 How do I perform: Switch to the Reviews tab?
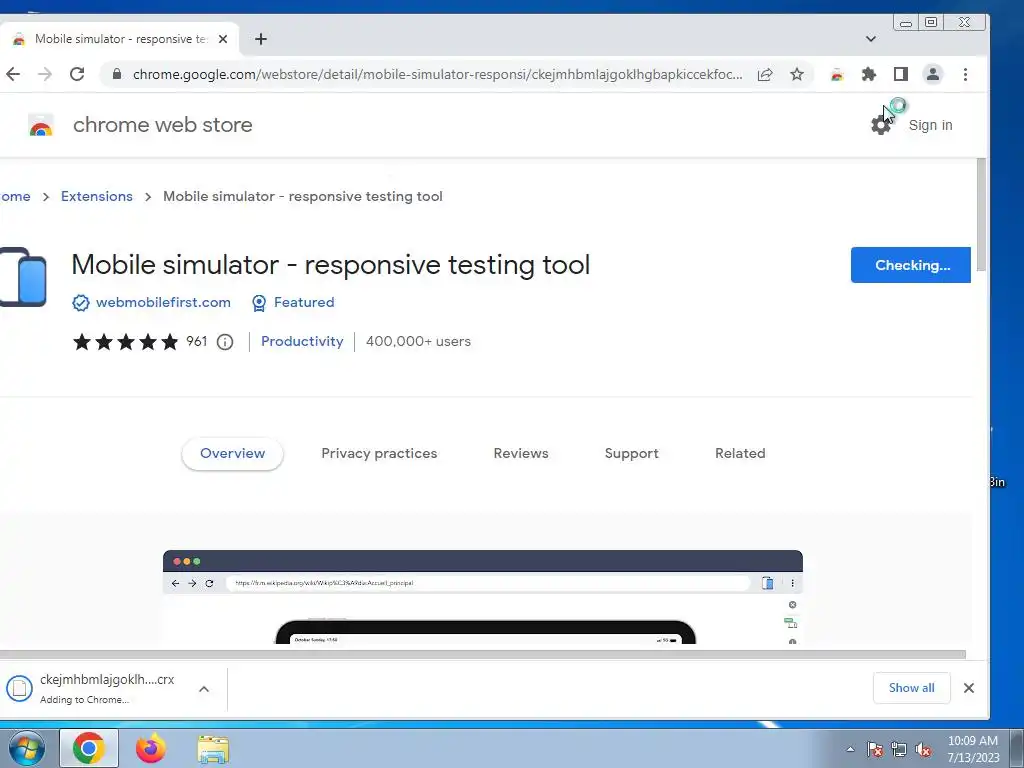click(x=520, y=453)
